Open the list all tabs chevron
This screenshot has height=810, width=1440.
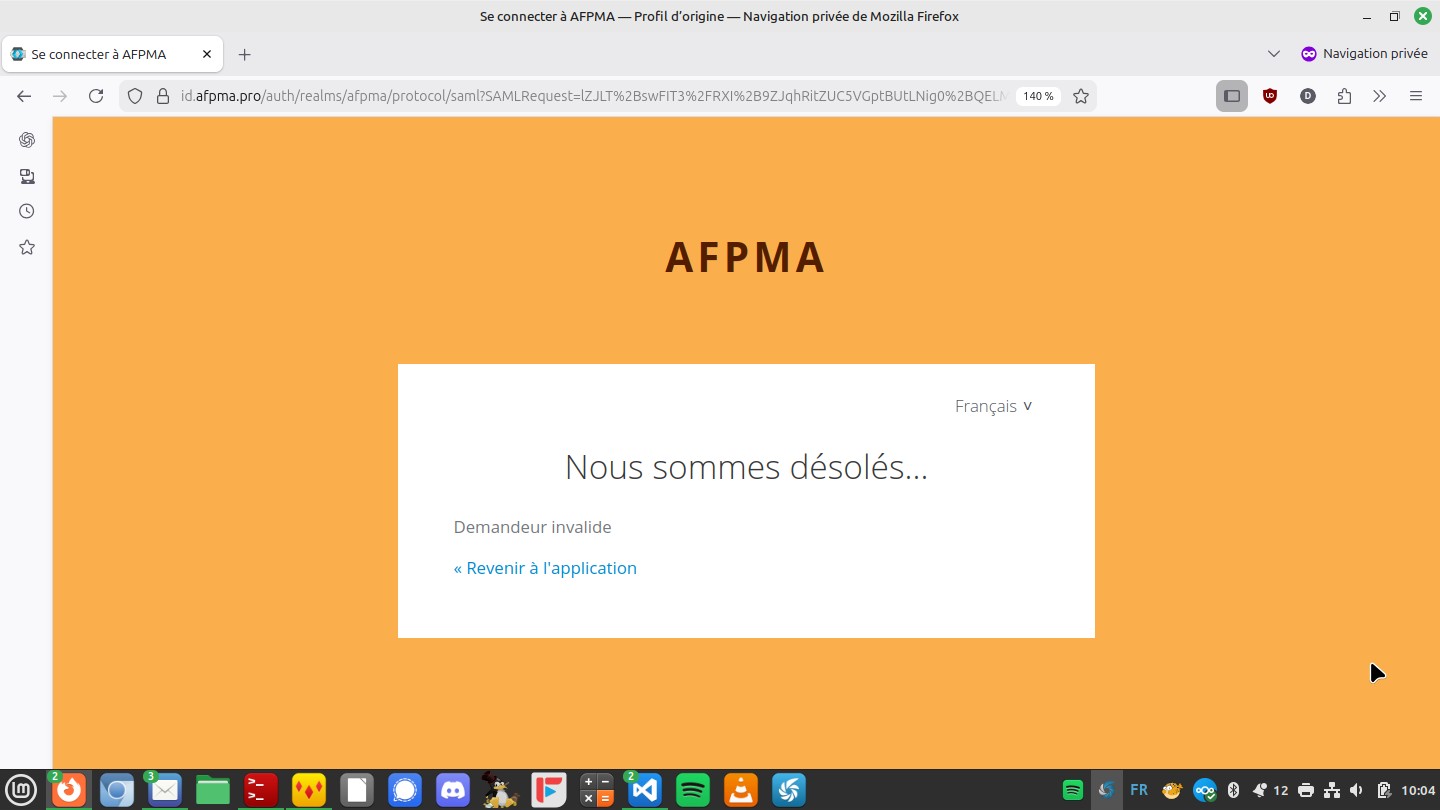[x=1273, y=54]
